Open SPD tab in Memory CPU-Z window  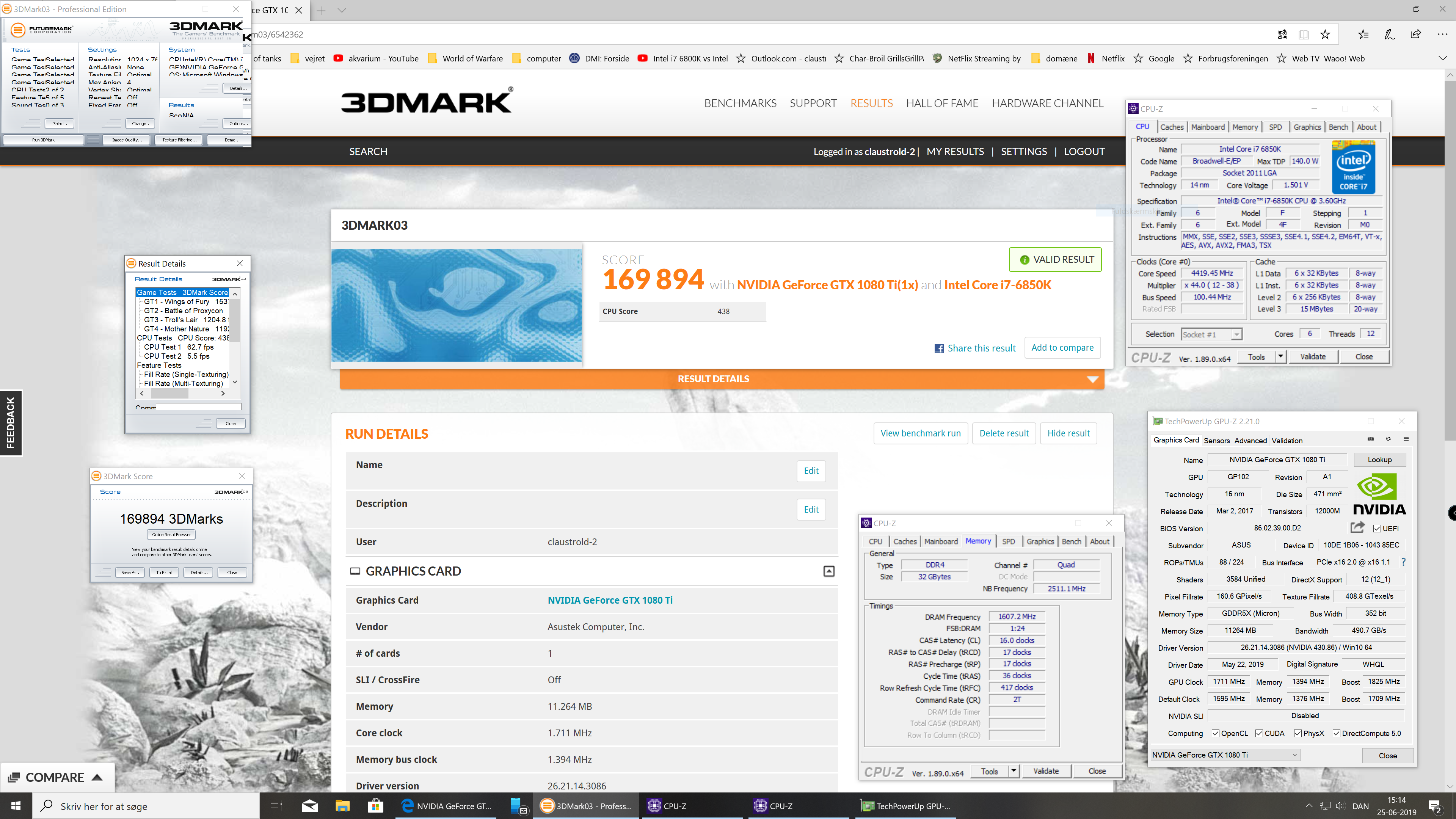pos(1008,541)
